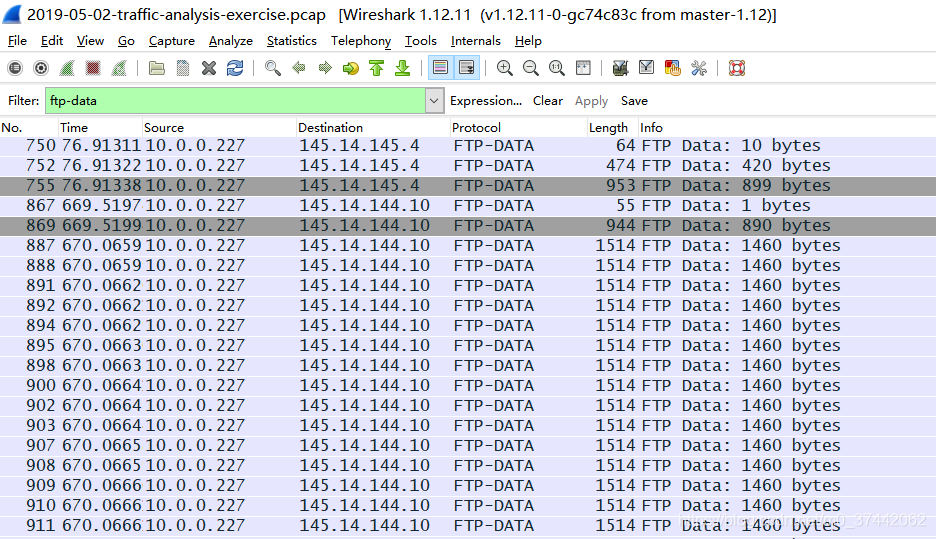Expand the filter history dropdown arrow
Image resolution: width=936 pixels, height=539 pixels.
click(x=434, y=101)
